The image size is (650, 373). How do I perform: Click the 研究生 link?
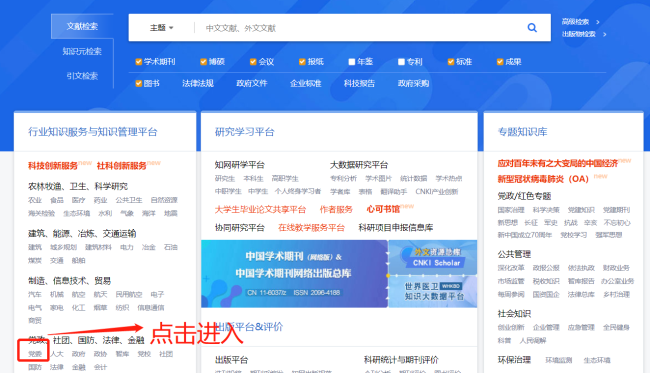pos(225,179)
